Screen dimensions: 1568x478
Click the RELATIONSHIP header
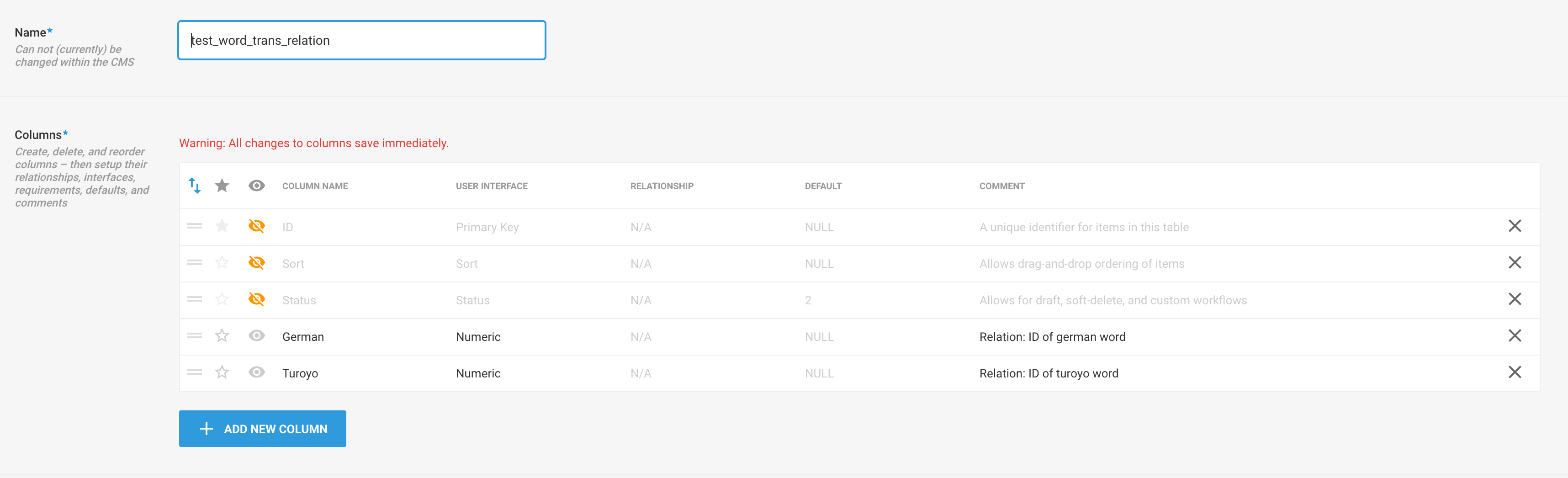tap(662, 186)
